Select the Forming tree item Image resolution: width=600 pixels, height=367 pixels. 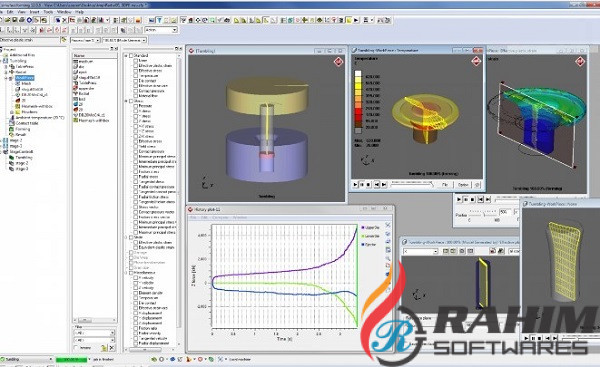click(23, 129)
